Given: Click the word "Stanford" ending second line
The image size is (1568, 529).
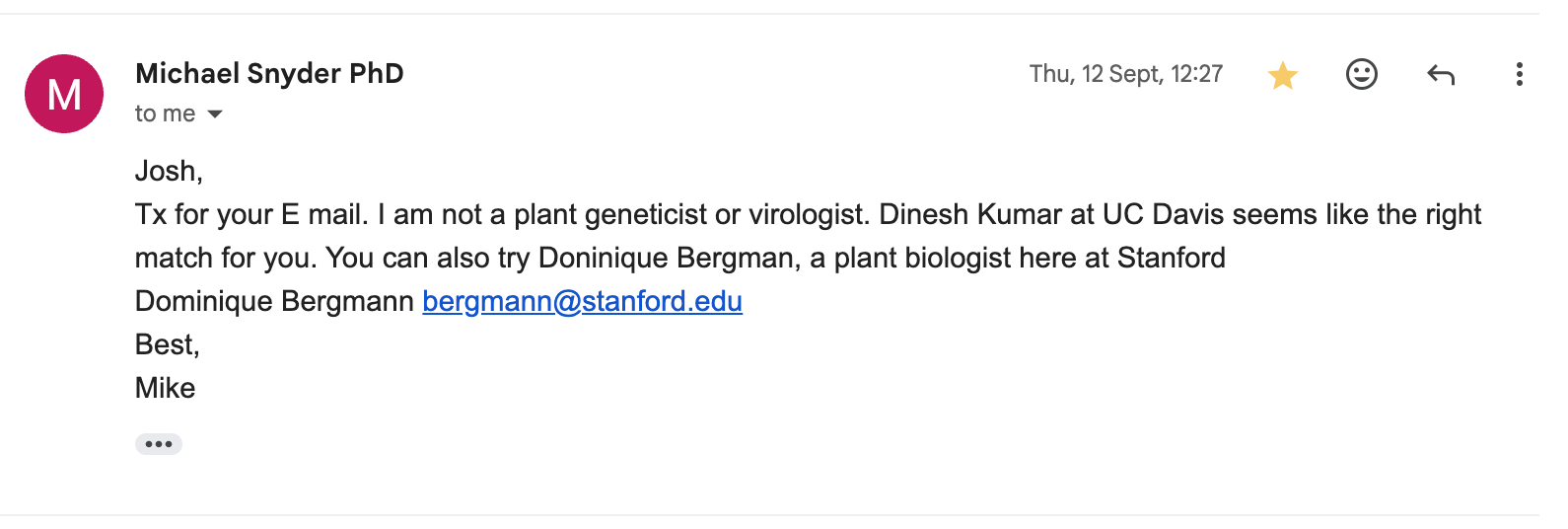Looking at the screenshot, I should [x=1171, y=258].
